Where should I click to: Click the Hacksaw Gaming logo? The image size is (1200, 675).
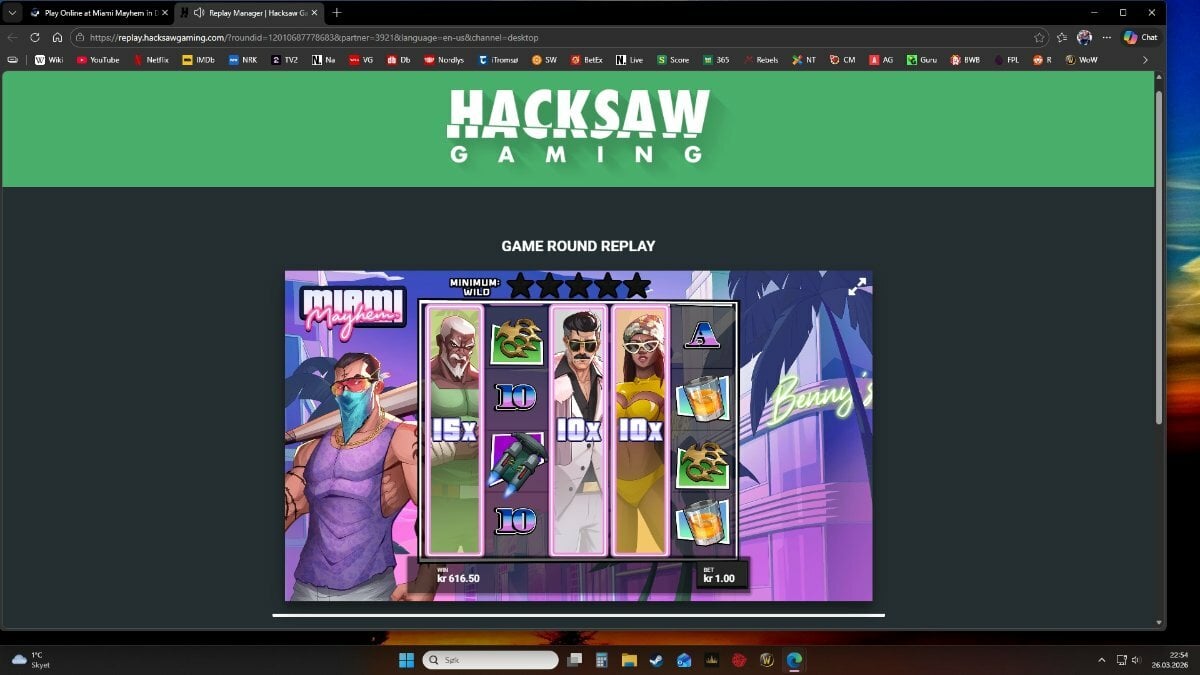coord(578,126)
